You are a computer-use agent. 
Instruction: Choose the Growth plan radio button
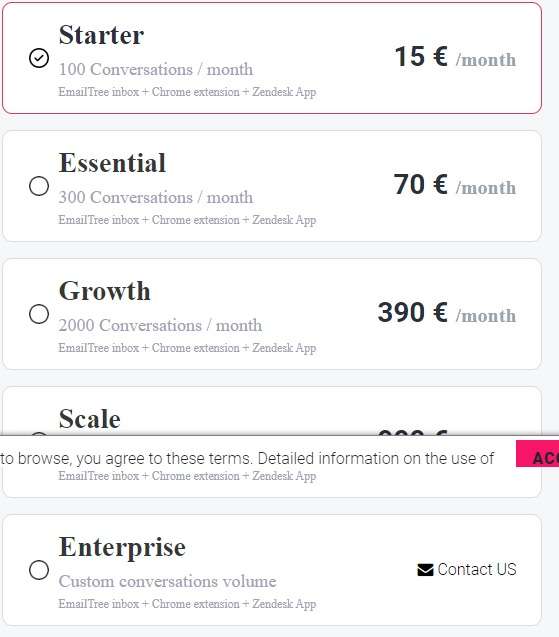(39, 314)
